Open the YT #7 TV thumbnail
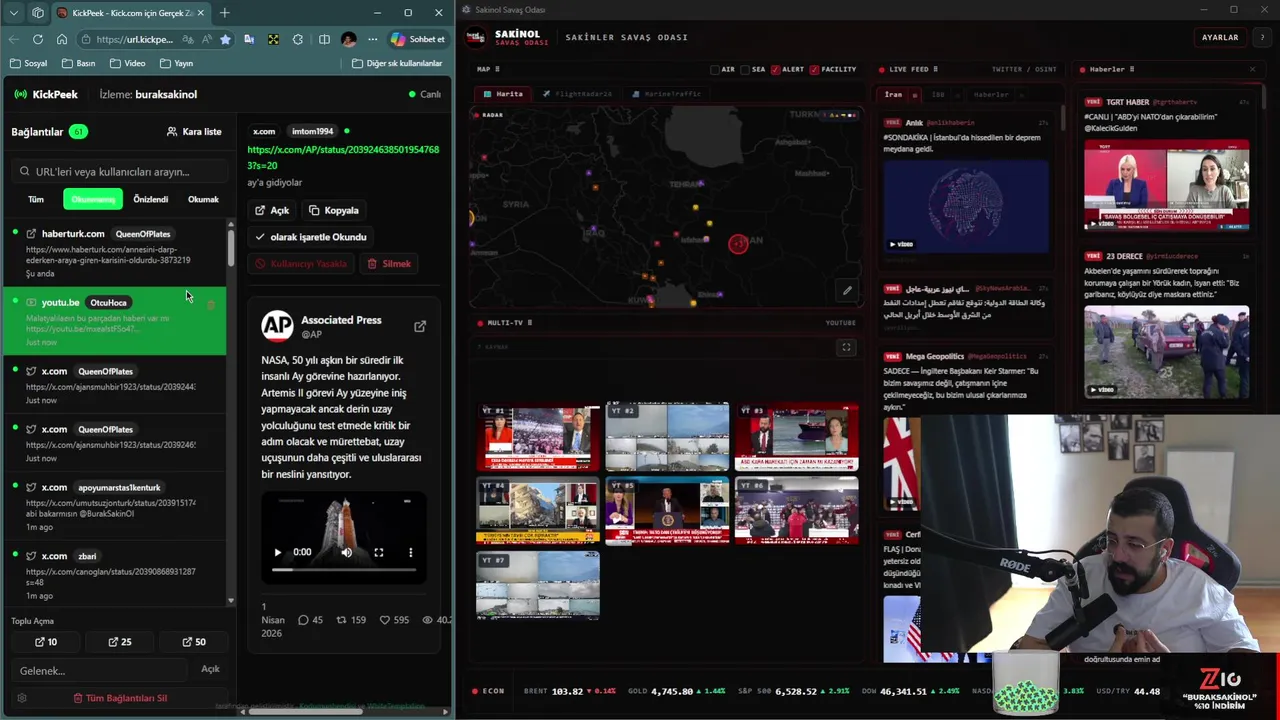The image size is (1280, 720). pyautogui.click(x=538, y=586)
